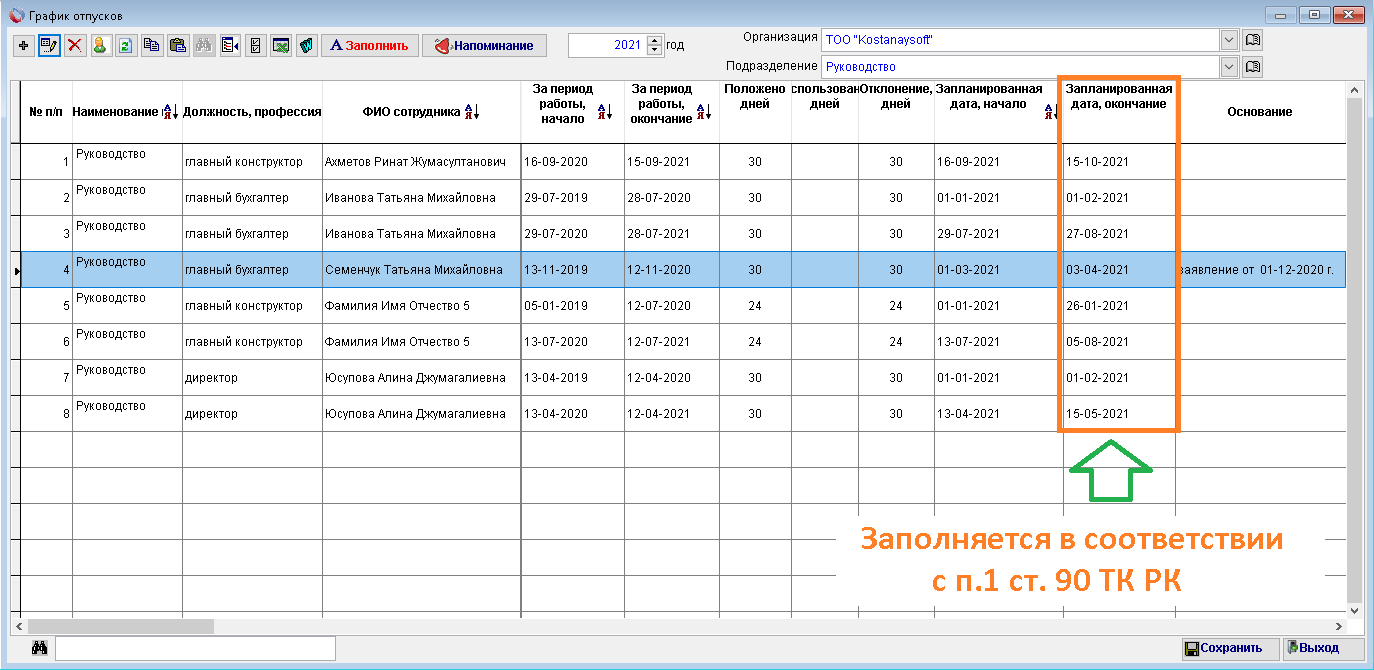This screenshot has width=1374, height=670.
Task: Increase the year with the up arrow
Action: click(x=655, y=40)
